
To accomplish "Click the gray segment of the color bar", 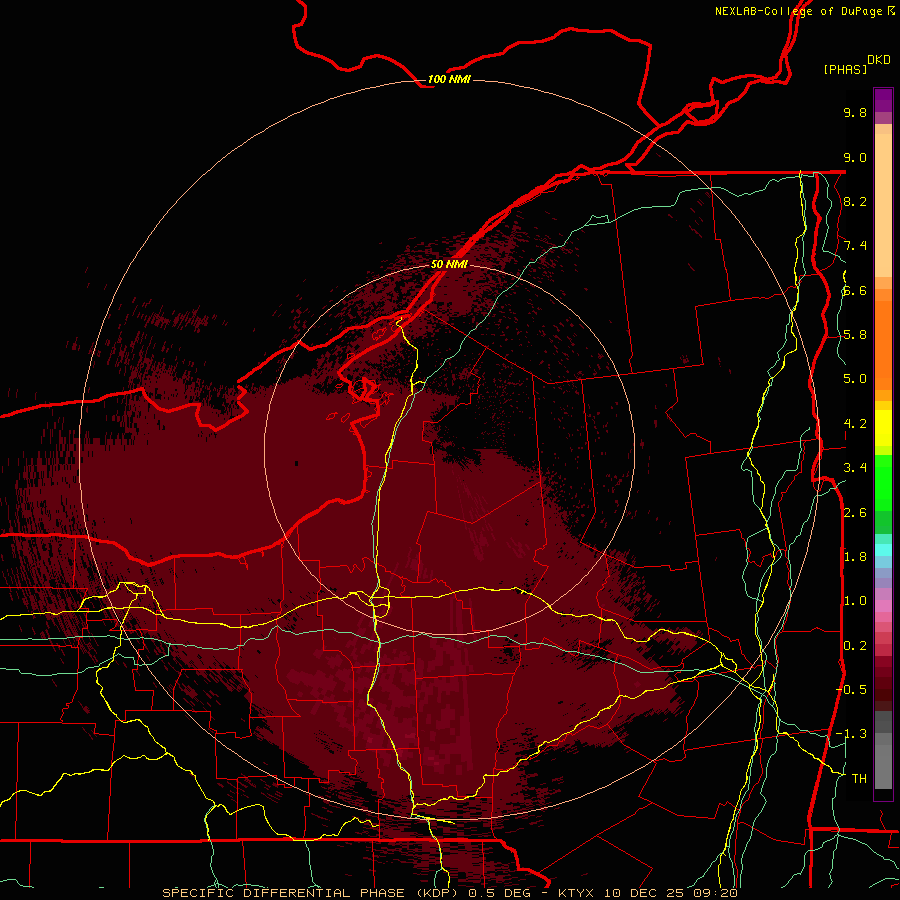I will click(883, 749).
